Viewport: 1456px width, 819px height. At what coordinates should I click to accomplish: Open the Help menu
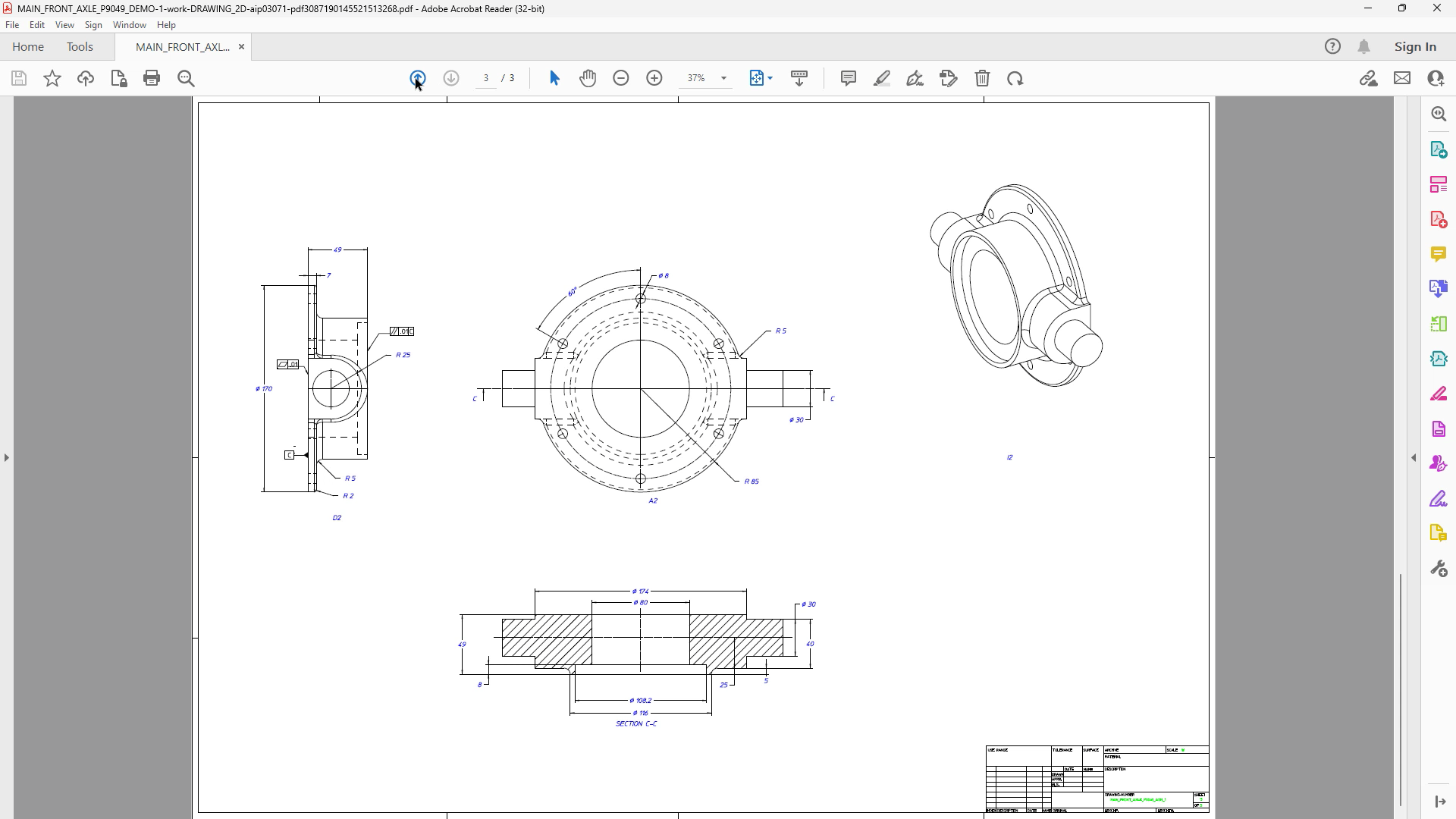tap(166, 25)
